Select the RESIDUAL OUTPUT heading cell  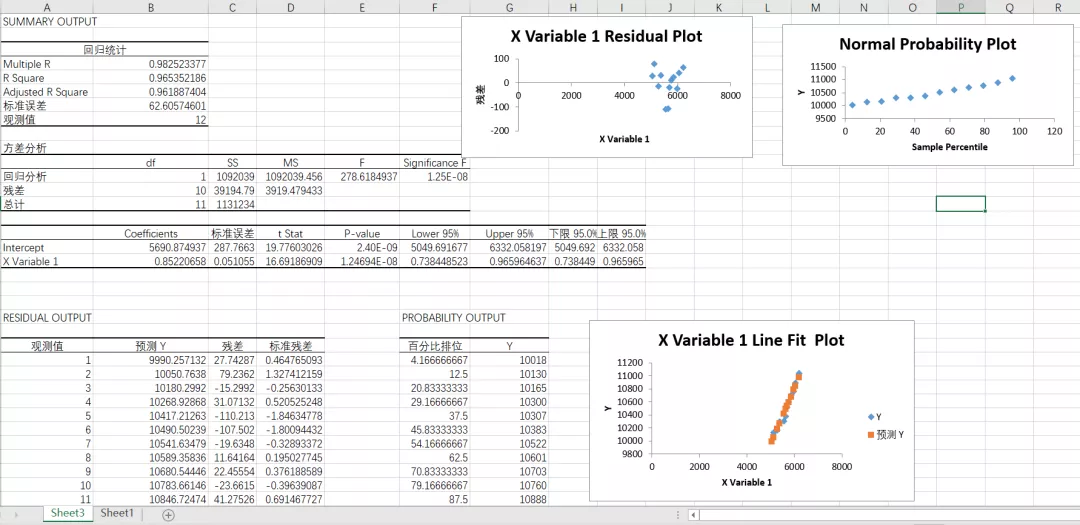pos(46,318)
